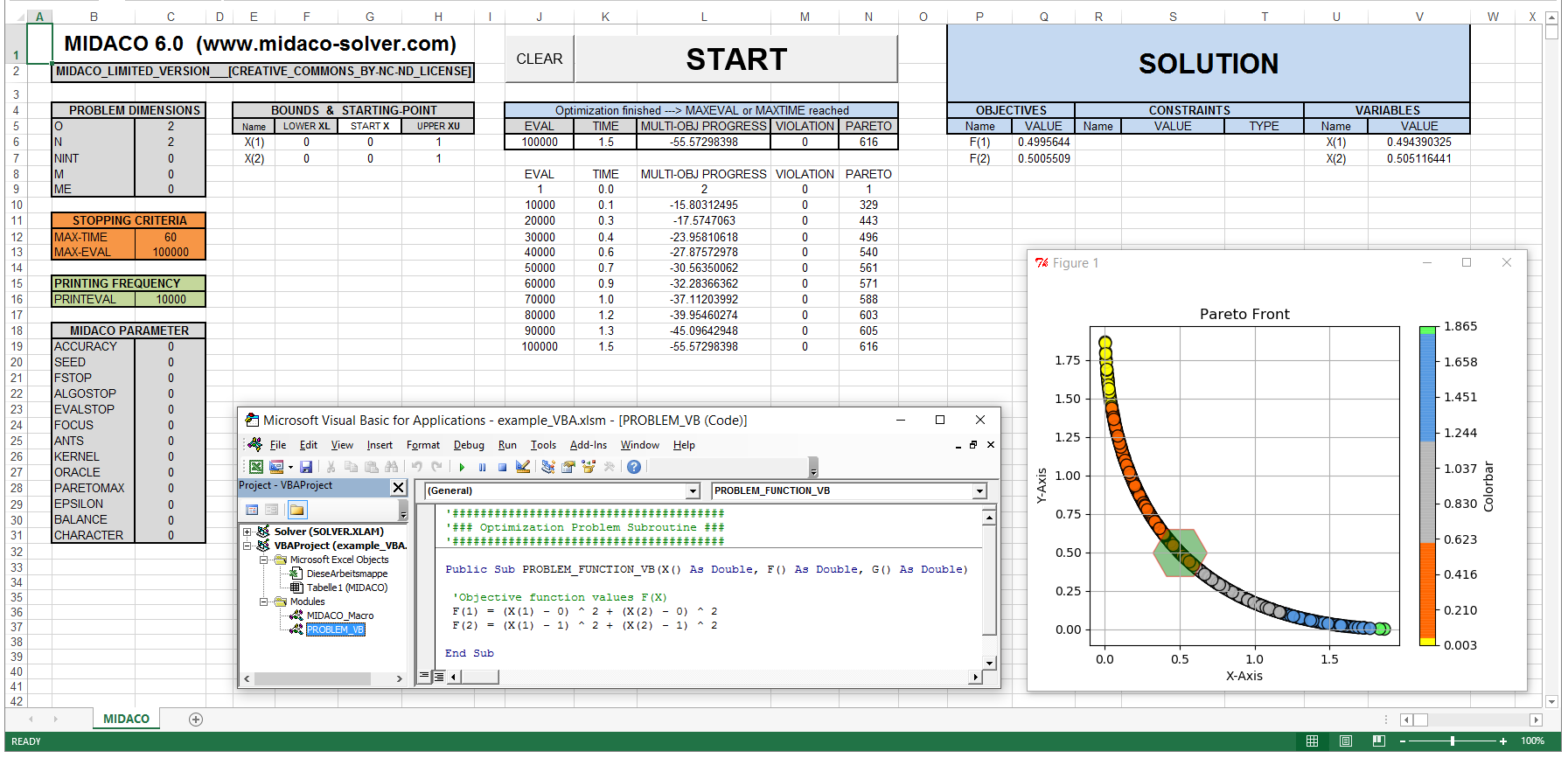Screen dimensions: 1568x758
Task: Expand Solver (SOLVER.XLAM) tree node
Action: pos(247,532)
